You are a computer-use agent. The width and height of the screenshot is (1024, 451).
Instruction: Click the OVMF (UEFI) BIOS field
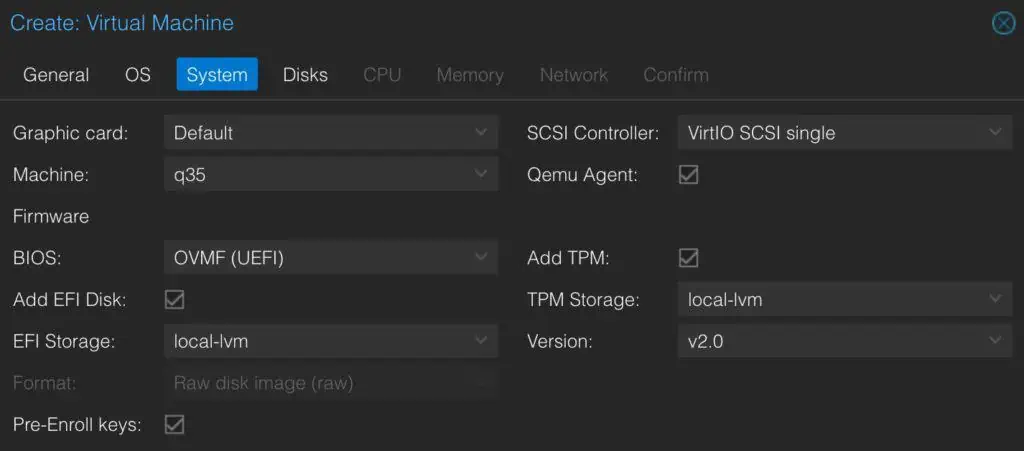(x=229, y=258)
